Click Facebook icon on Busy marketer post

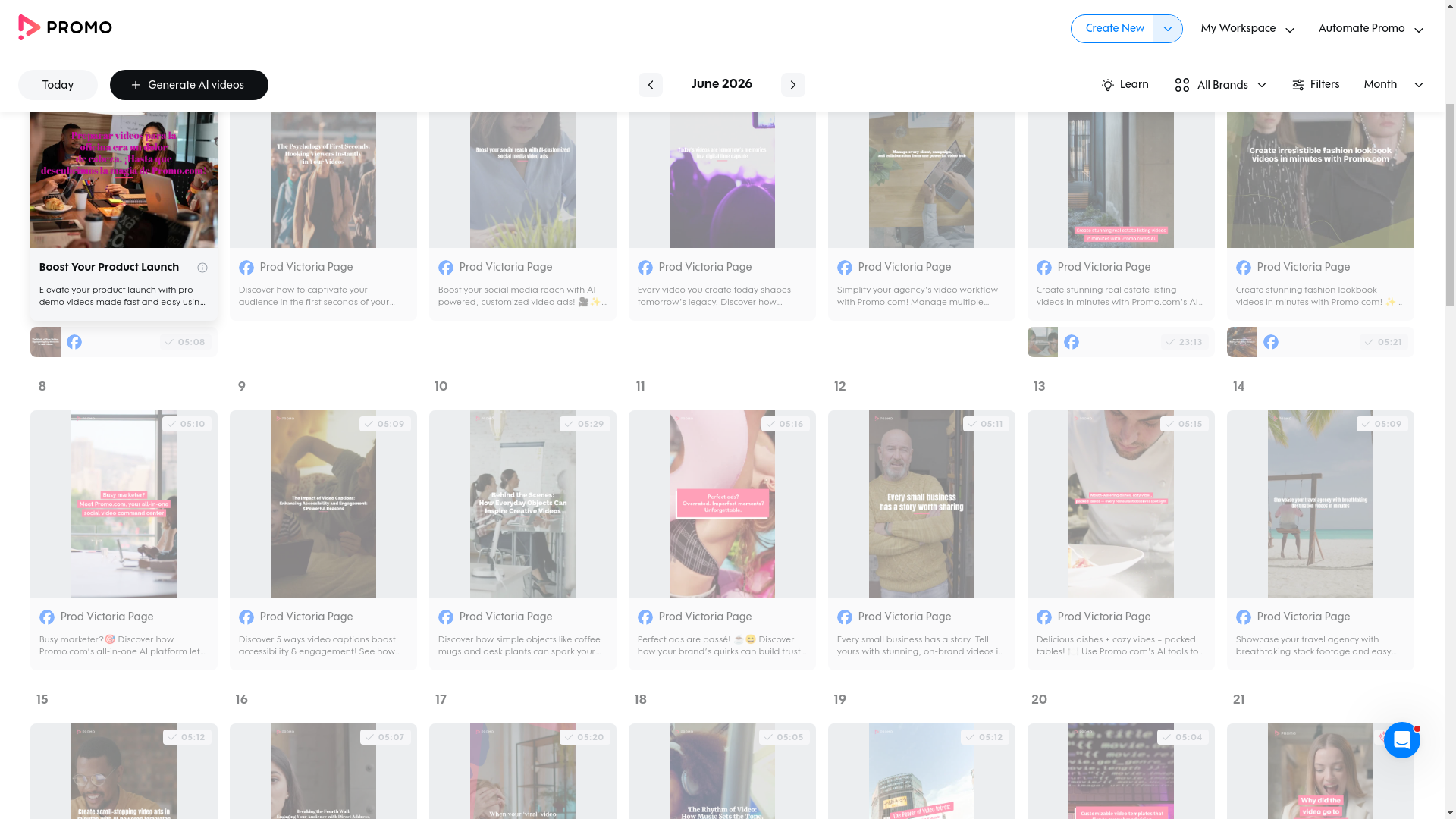(47, 617)
